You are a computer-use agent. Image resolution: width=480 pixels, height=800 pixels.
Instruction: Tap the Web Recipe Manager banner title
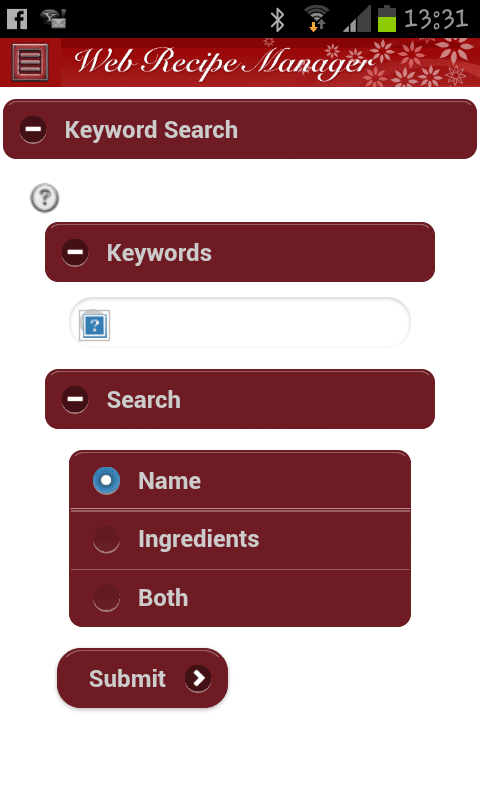click(224, 62)
